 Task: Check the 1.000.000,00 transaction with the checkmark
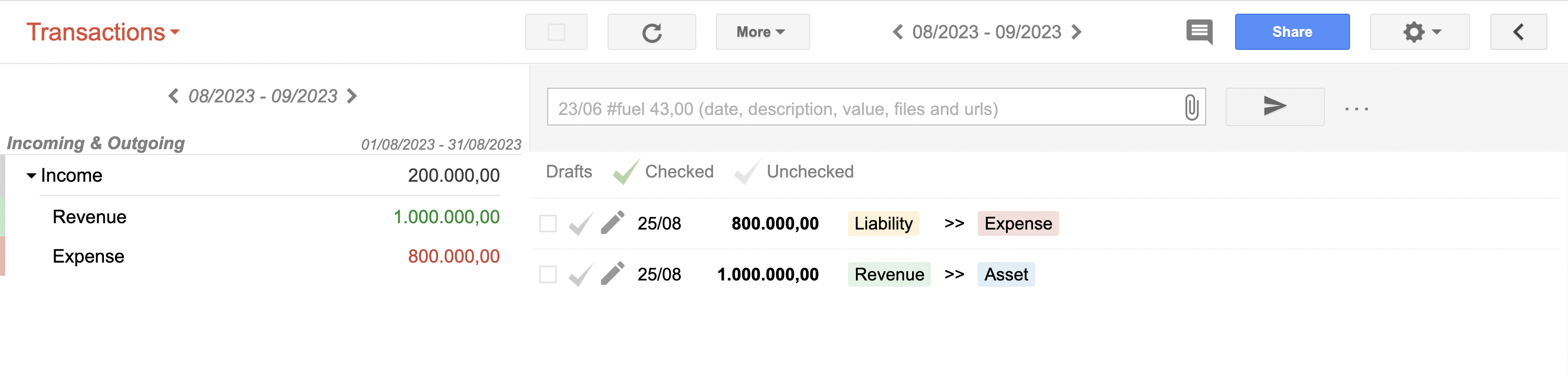pyautogui.click(x=579, y=274)
